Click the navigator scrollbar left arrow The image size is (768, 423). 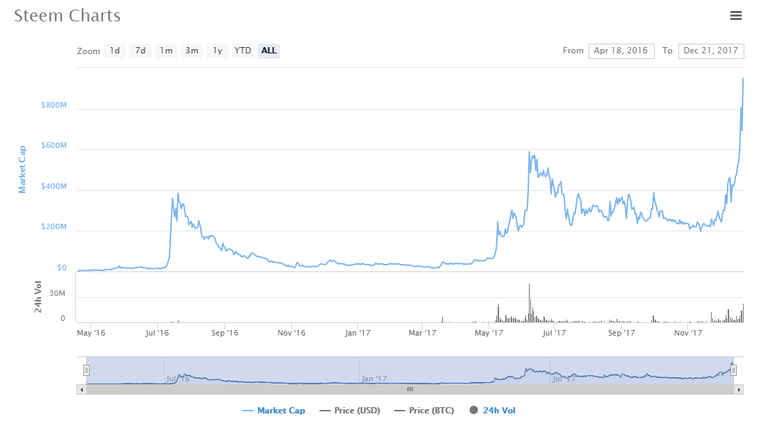point(82,390)
